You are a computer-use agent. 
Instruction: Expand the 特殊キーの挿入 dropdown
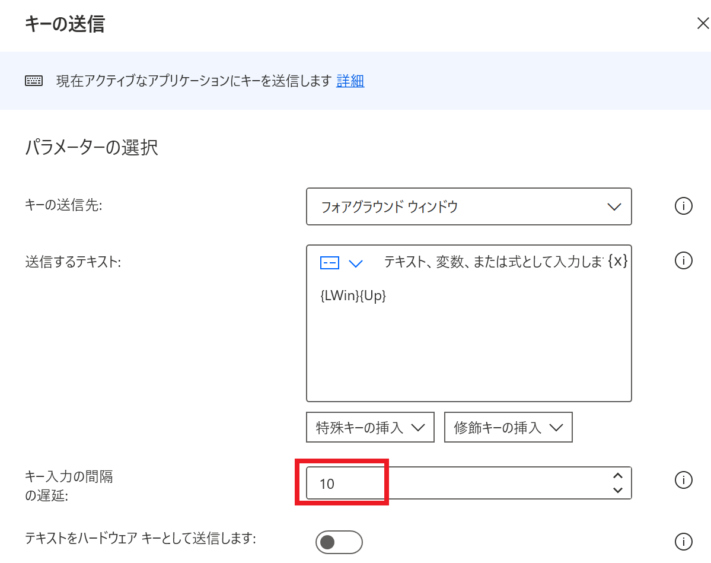pyautogui.click(x=370, y=427)
